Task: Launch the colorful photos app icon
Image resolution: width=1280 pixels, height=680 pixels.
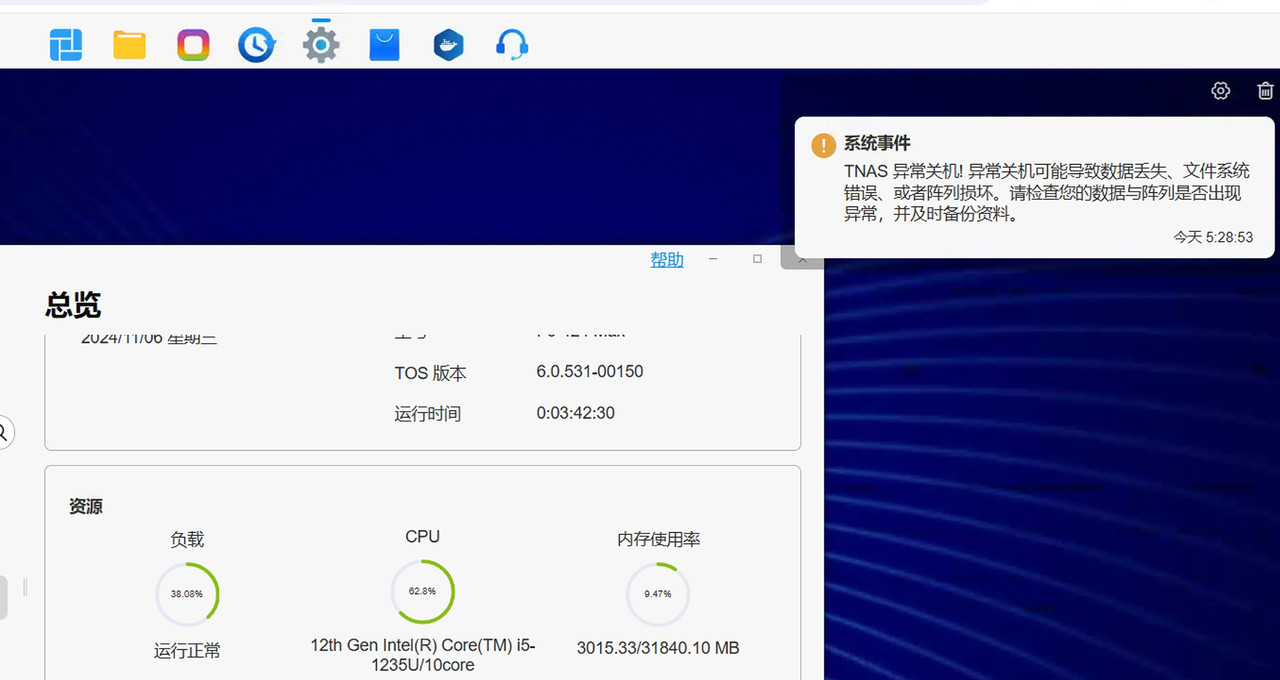Action: (193, 45)
